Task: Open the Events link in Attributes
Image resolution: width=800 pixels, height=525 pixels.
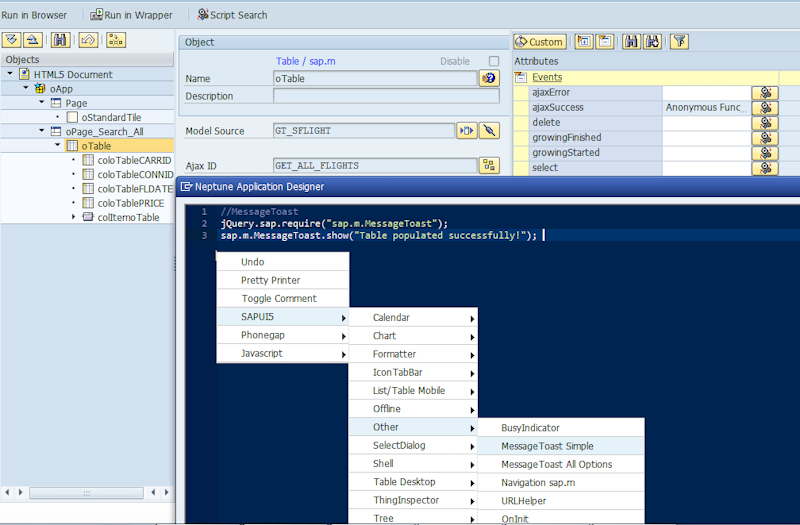Action: tap(547, 77)
